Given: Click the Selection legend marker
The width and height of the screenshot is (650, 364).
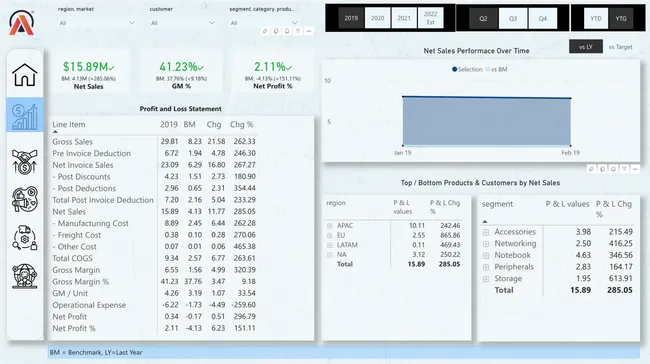Looking at the screenshot, I should [x=455, y=69].
